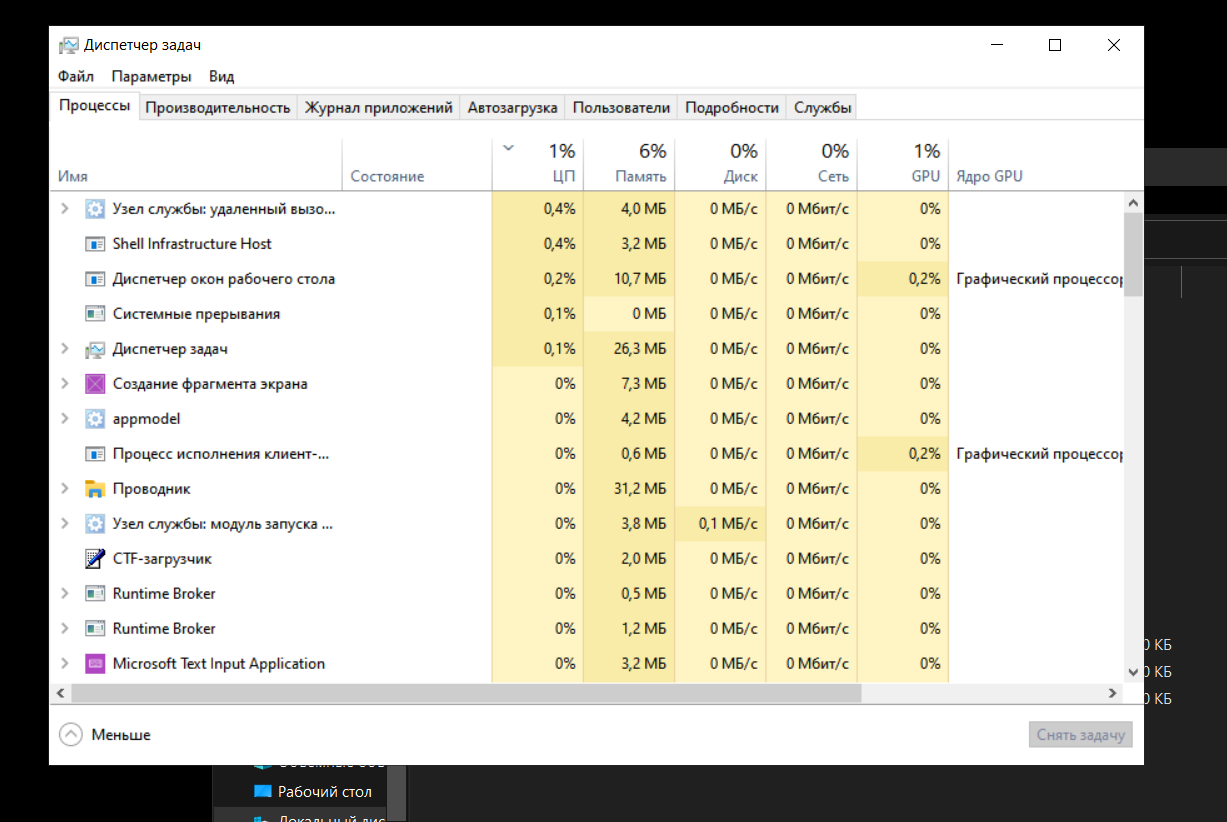Click the gear icon of Узел службы: удаленный вызов
1227x822 pixels.
[x=95, y=209]
